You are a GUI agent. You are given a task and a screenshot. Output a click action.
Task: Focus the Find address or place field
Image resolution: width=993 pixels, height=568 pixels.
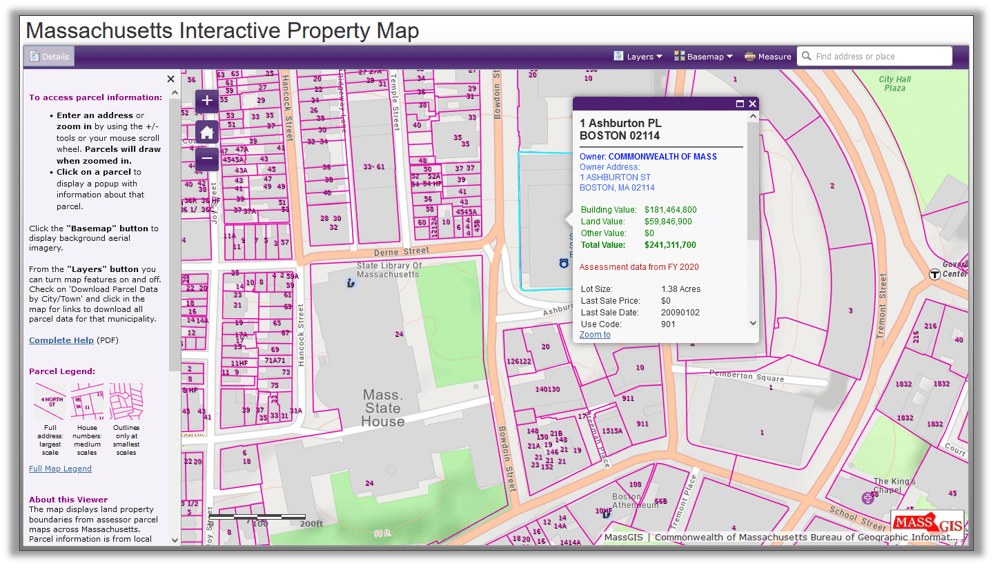point(880,57)
